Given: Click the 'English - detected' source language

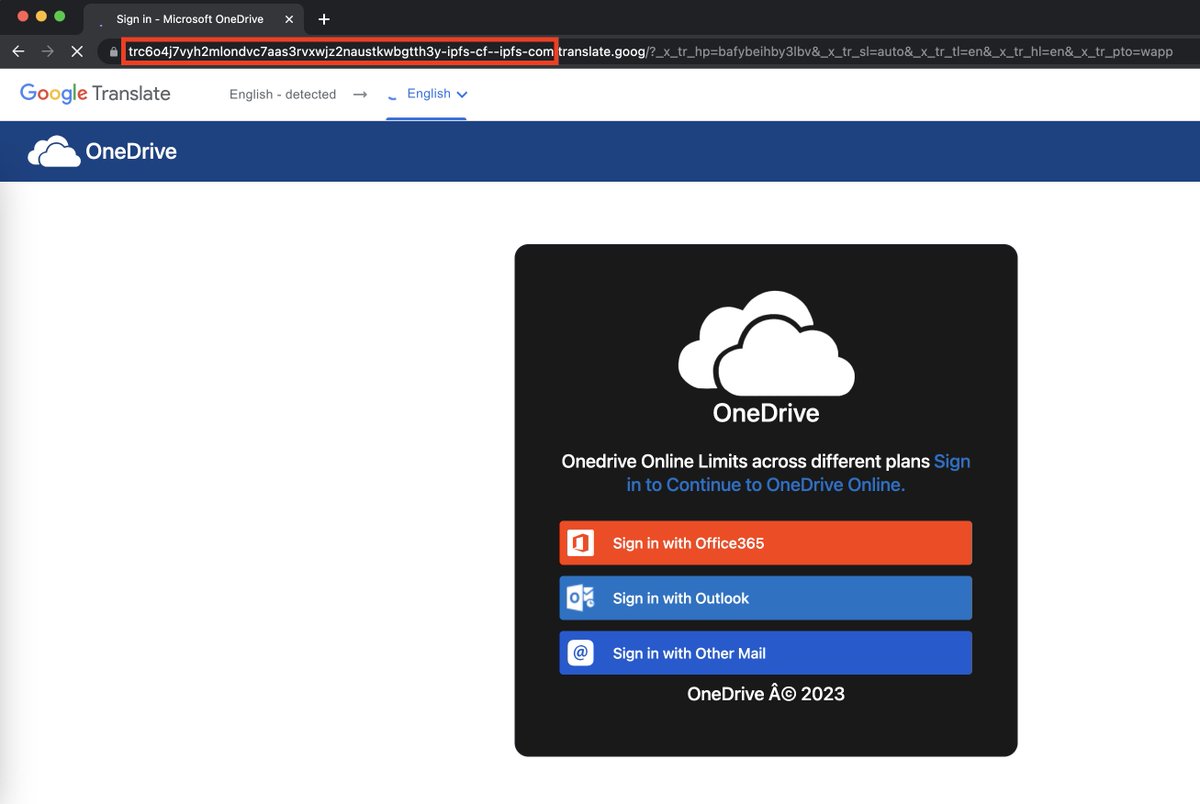Looking at the screenshot, I should tap(282, 94).
